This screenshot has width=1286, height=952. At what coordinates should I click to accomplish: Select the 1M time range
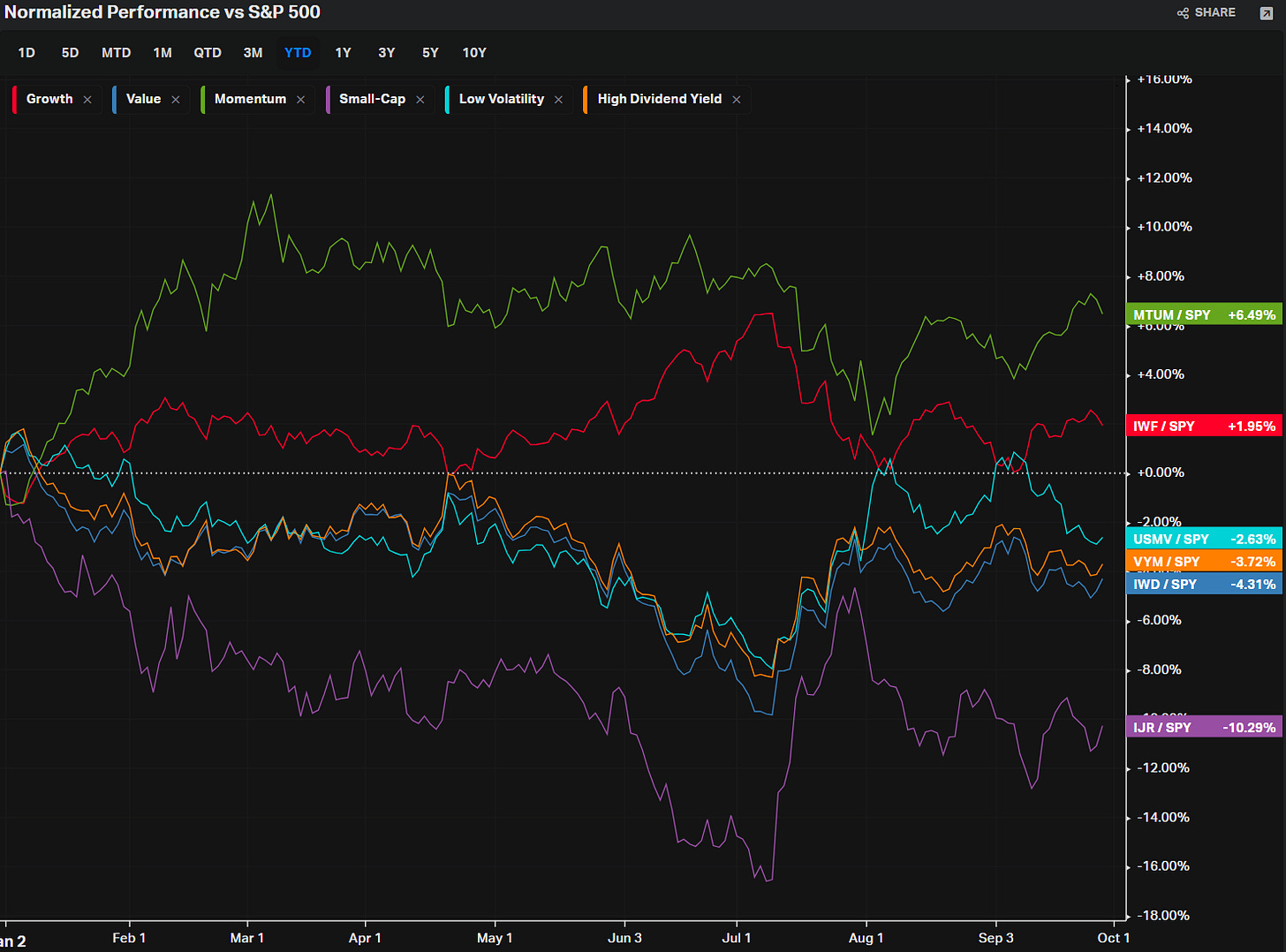[x=163, y=53]
